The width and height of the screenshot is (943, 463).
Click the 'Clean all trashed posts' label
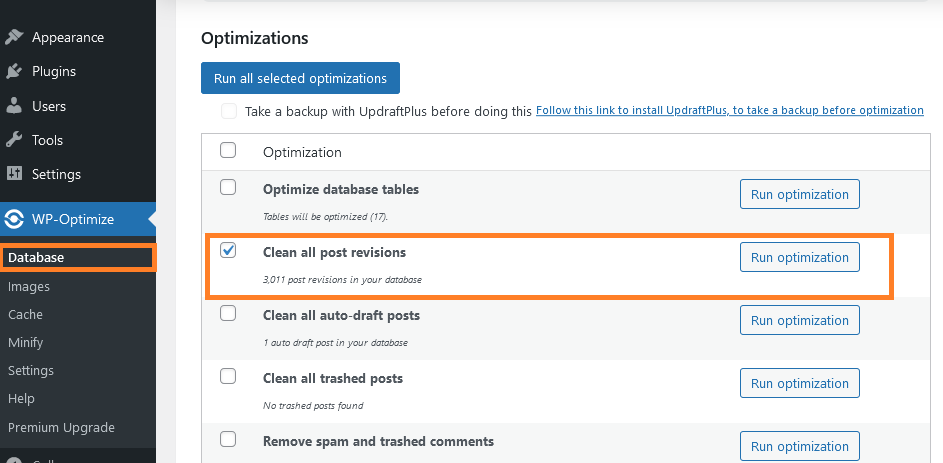(x=333, y=379)
